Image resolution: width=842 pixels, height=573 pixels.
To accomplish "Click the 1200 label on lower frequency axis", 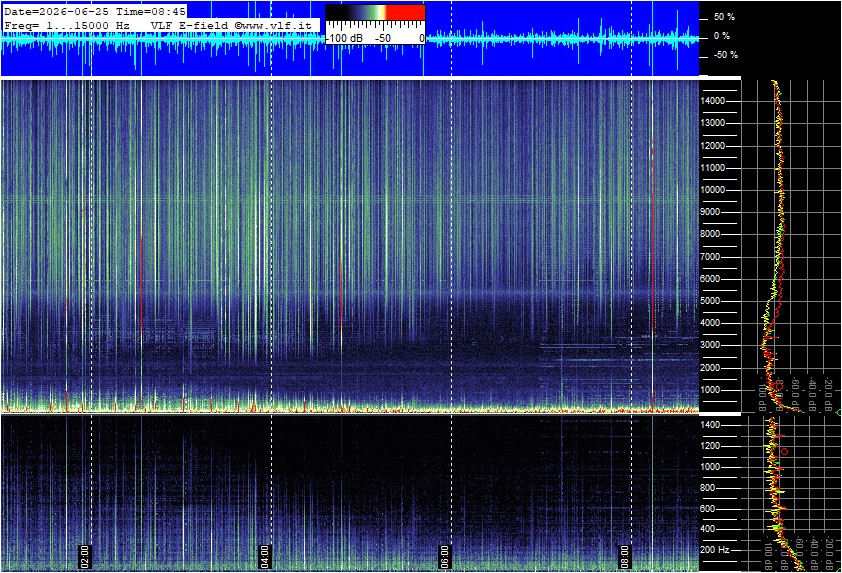I will (710, 446).
